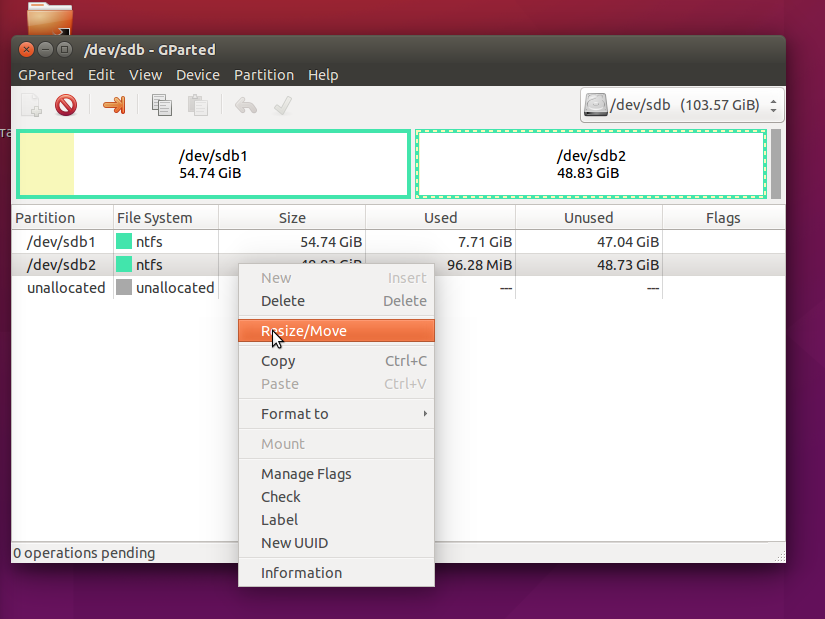
Task: Click Information at bottom of context menu
Action: pos(301,573)
